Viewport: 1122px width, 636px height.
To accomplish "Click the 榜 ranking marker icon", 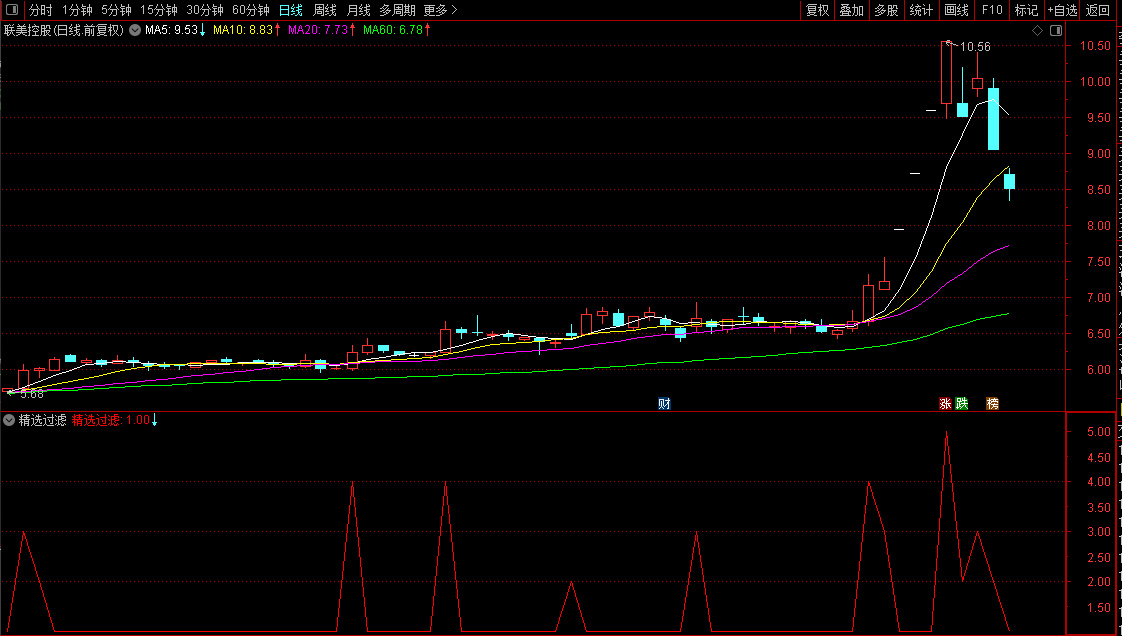I will click(x=992, y=404).
